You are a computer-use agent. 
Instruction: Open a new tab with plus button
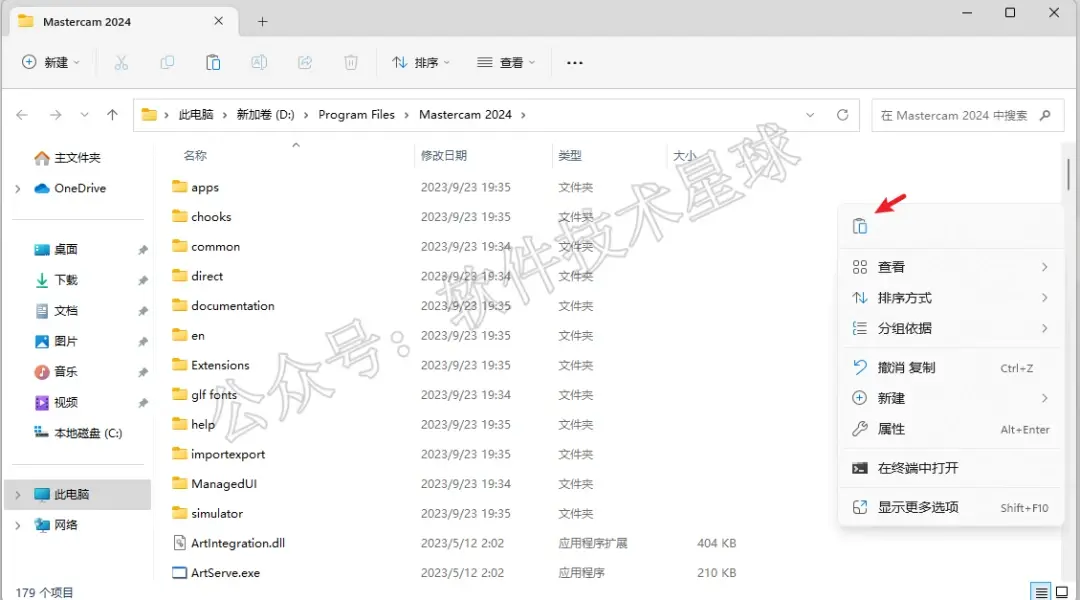[x=262, y=22]
